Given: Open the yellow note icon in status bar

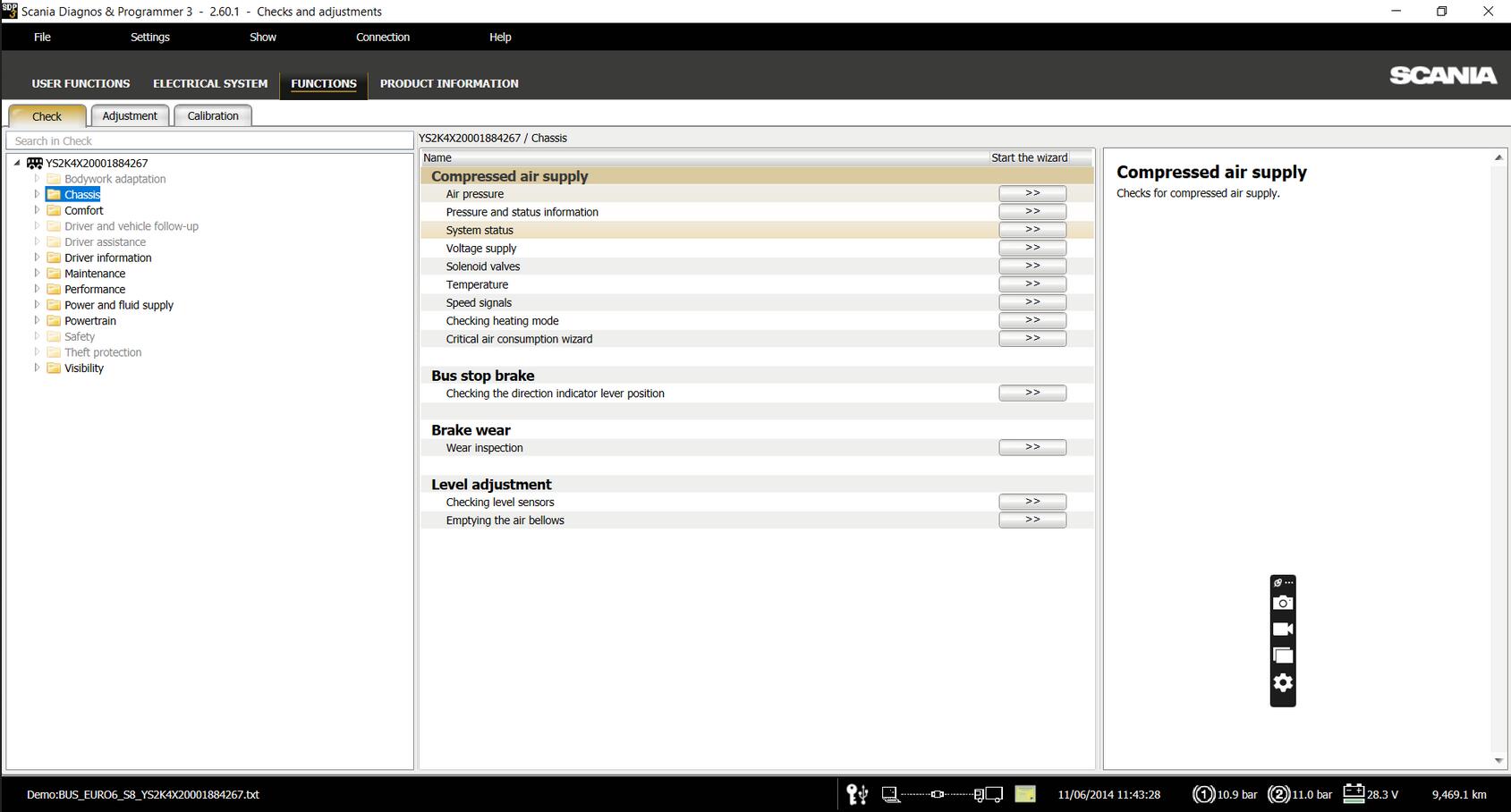Looking at the screenshot, I should point(1025,794).
